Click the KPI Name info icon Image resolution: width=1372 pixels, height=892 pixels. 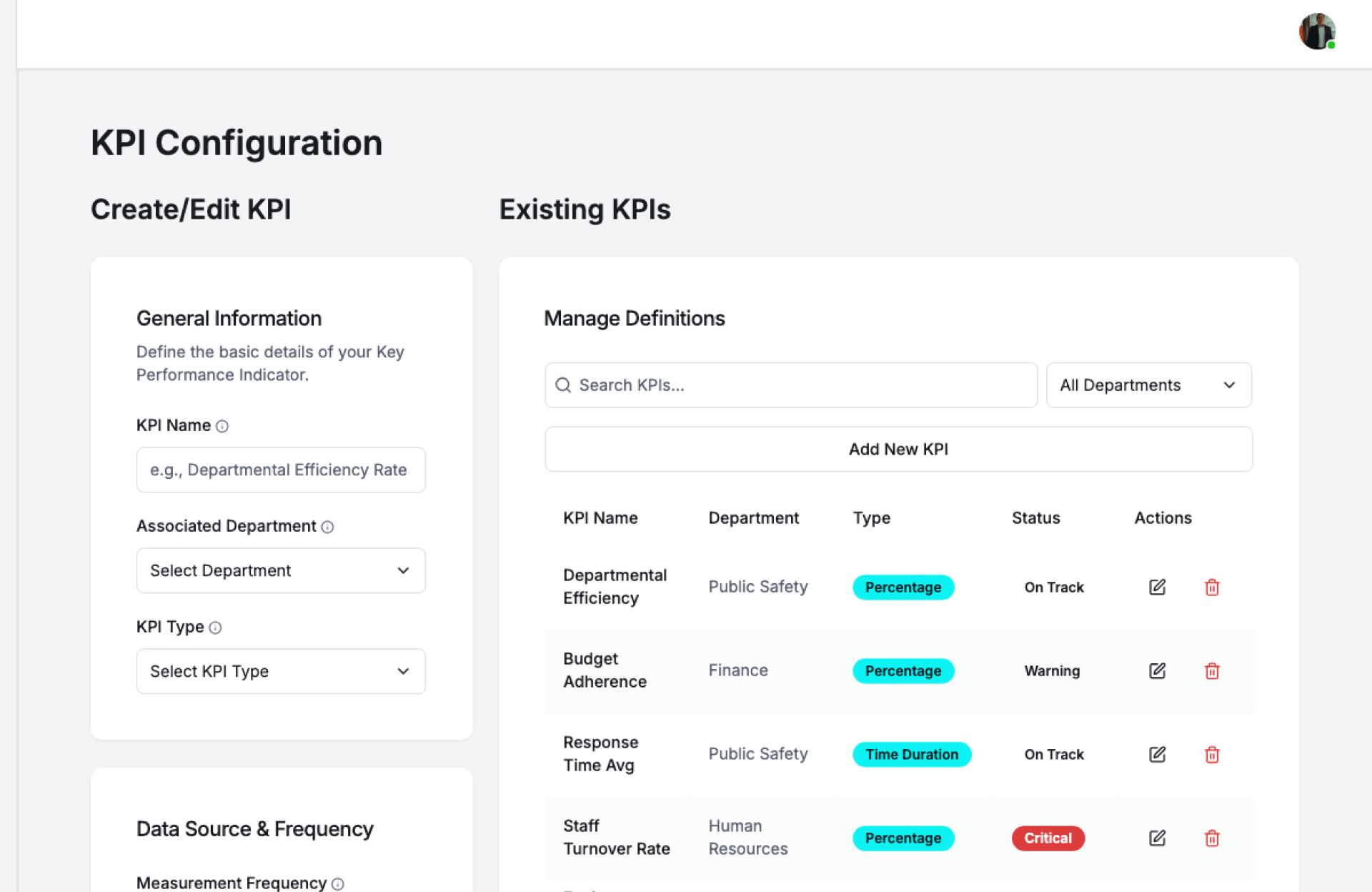click(222, 426)
